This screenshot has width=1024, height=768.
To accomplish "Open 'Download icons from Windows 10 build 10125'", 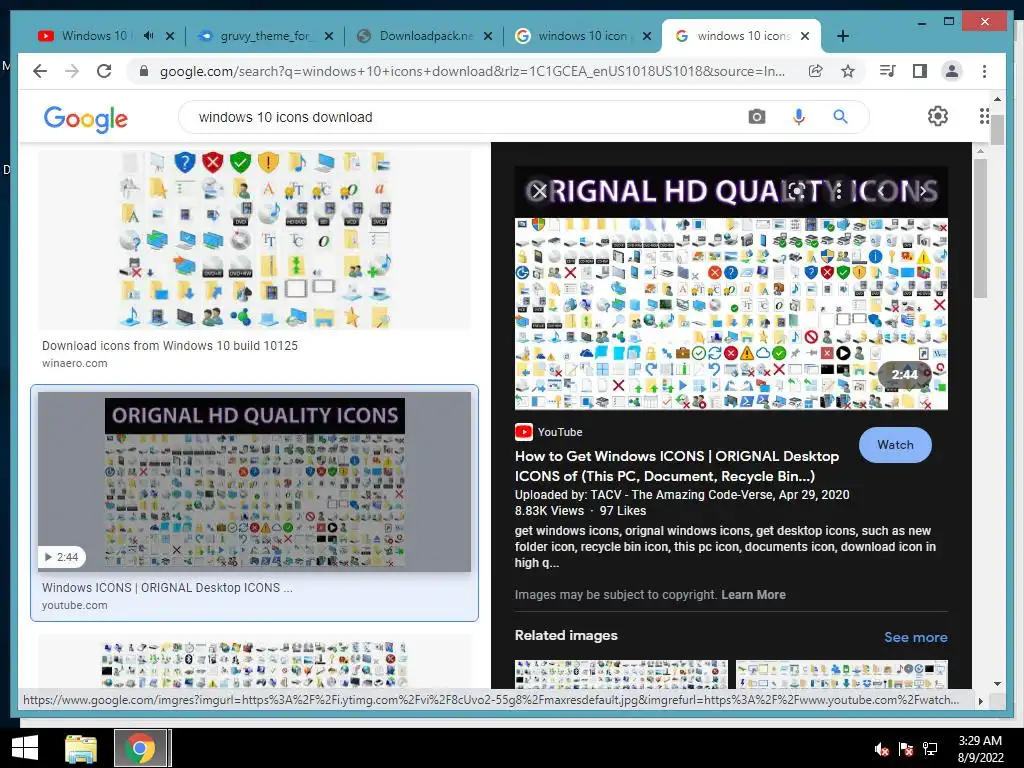I will pyautogui.click(x=170, y=345).
